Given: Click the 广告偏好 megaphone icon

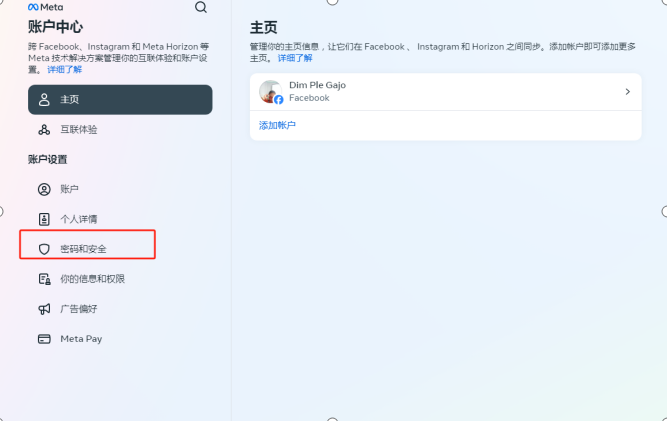Looking at the screenshot, I should pyautogui.click(x=44, y=309).
